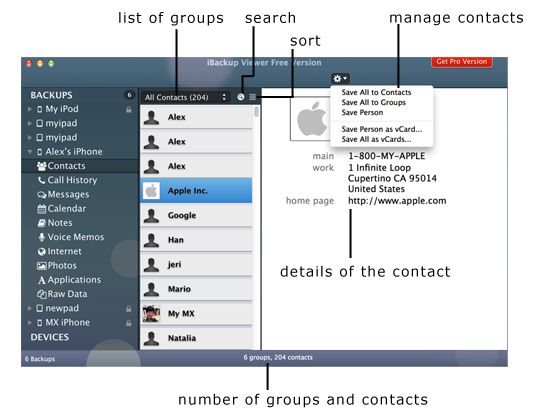This screenshot has width=539, height=418.
Task: Click the search contacts icon
Action: 241,97
